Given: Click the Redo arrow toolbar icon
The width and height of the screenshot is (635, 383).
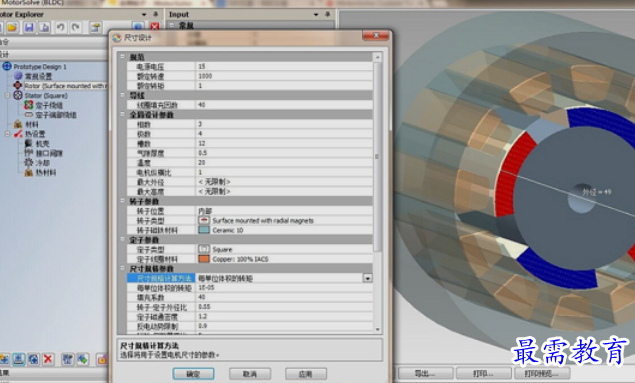Looking at the screenshot, I should (75, 27).
